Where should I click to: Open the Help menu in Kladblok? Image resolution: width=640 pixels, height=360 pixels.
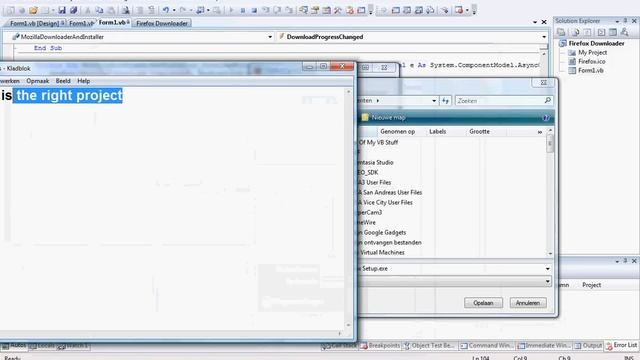pos(84,81)
